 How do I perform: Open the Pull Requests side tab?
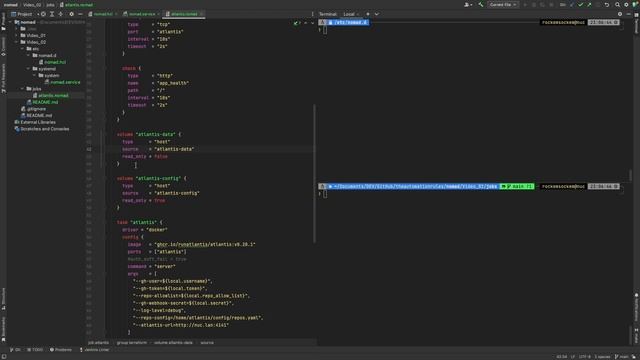point(3,78)
